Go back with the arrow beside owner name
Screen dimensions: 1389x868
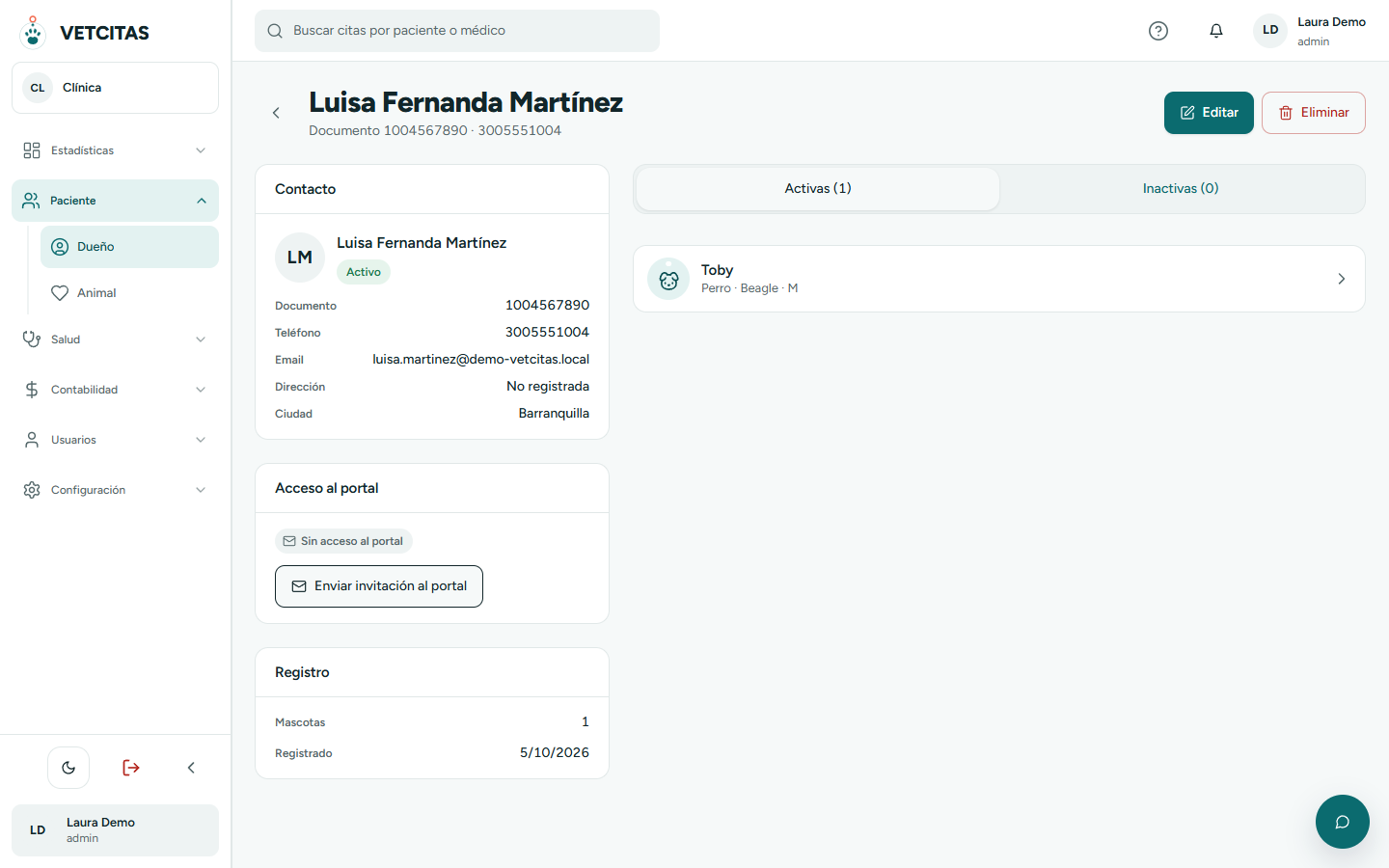276,113
